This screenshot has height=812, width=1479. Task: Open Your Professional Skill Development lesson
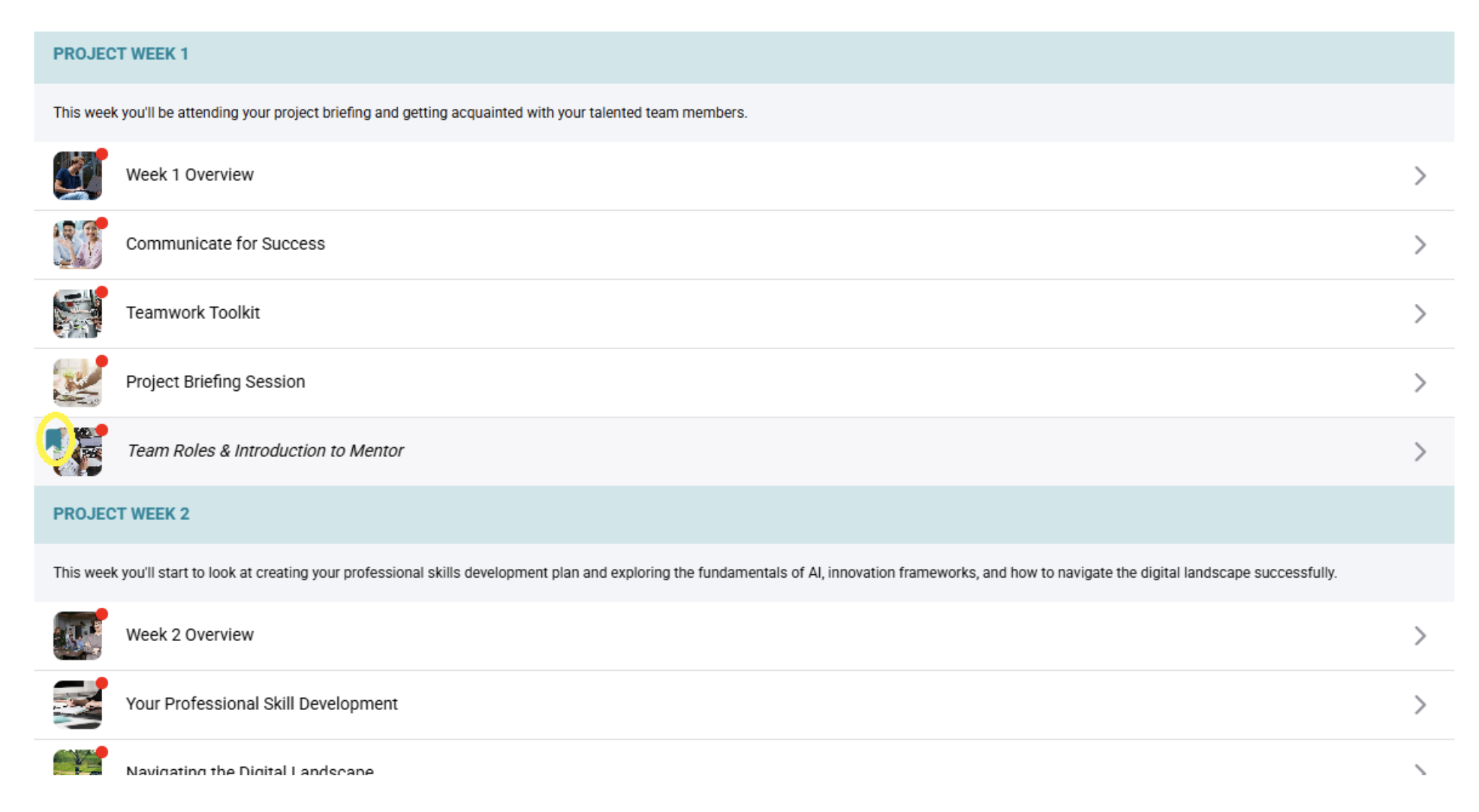[261, 704]
